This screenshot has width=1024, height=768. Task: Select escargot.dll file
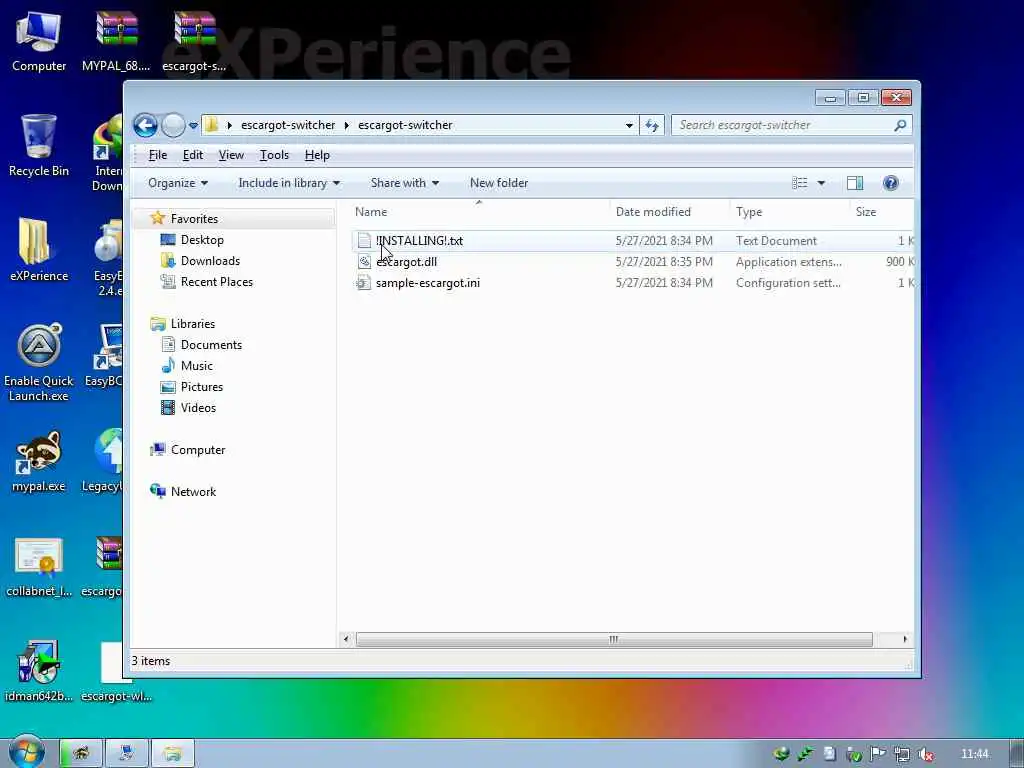click(406, 262)
